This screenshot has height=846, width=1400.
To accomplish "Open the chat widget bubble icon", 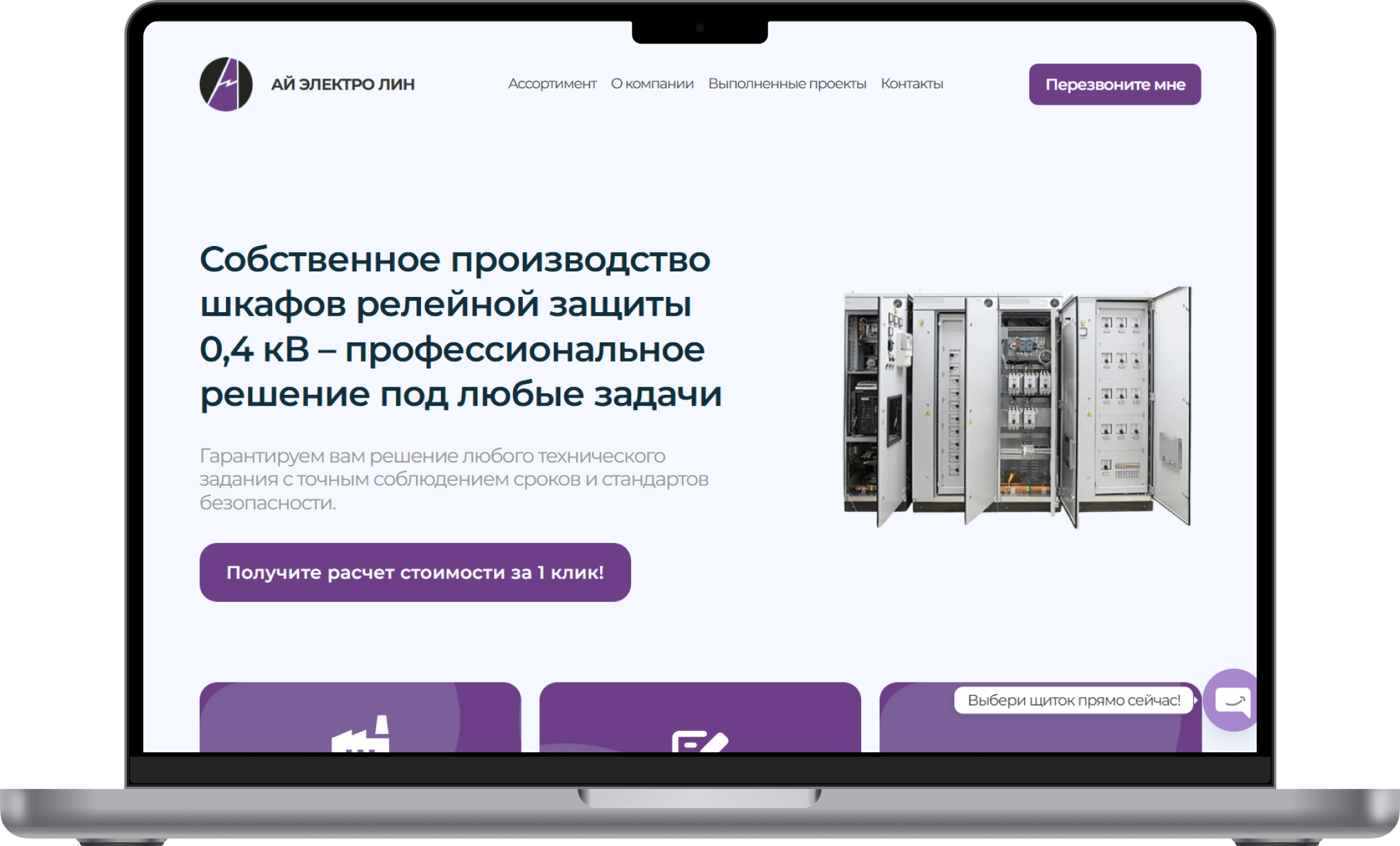I will click(1233, 701).
